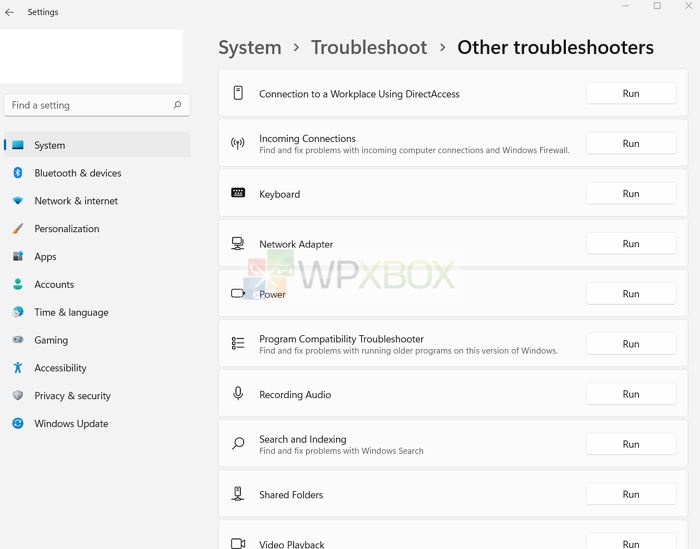
Task: Open Accounts settings
Action: tap(97, 284)
